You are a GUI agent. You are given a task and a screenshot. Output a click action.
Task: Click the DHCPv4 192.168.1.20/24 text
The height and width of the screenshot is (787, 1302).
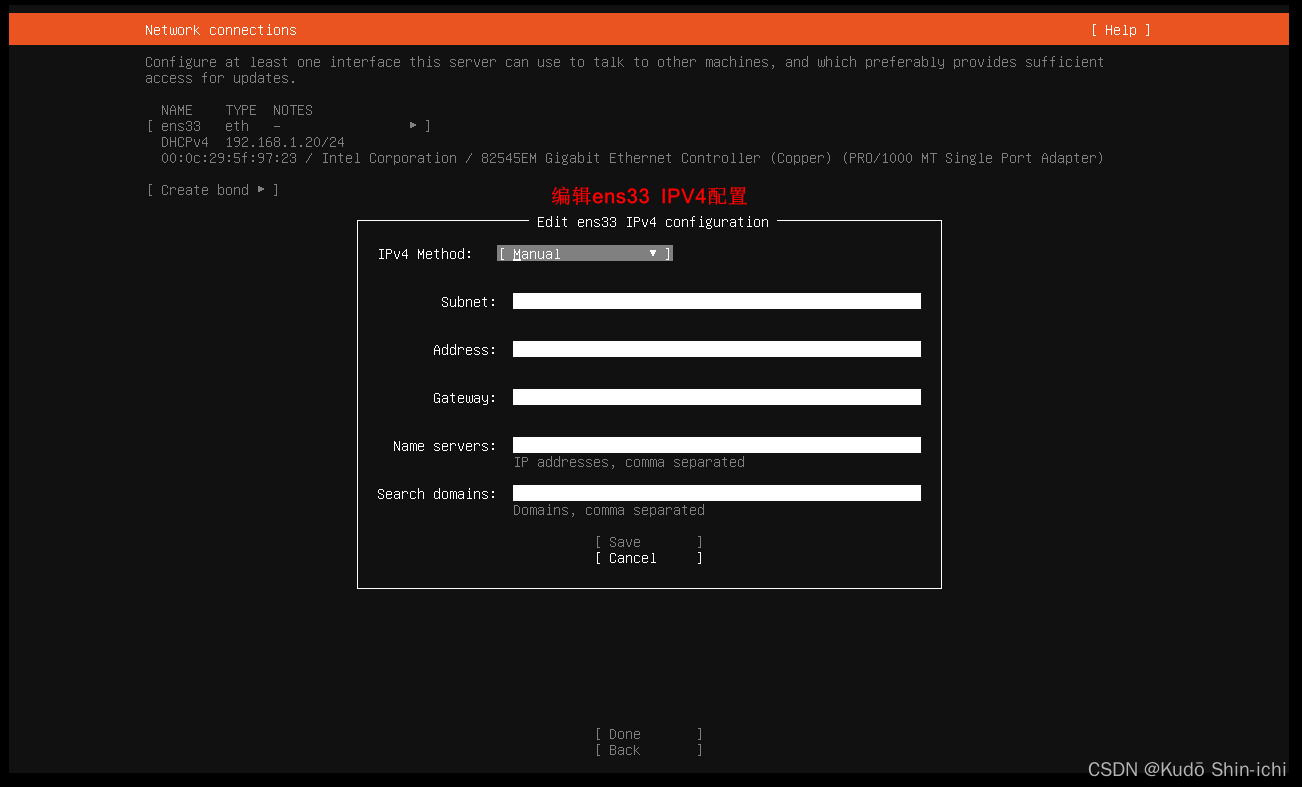(253, 142)
